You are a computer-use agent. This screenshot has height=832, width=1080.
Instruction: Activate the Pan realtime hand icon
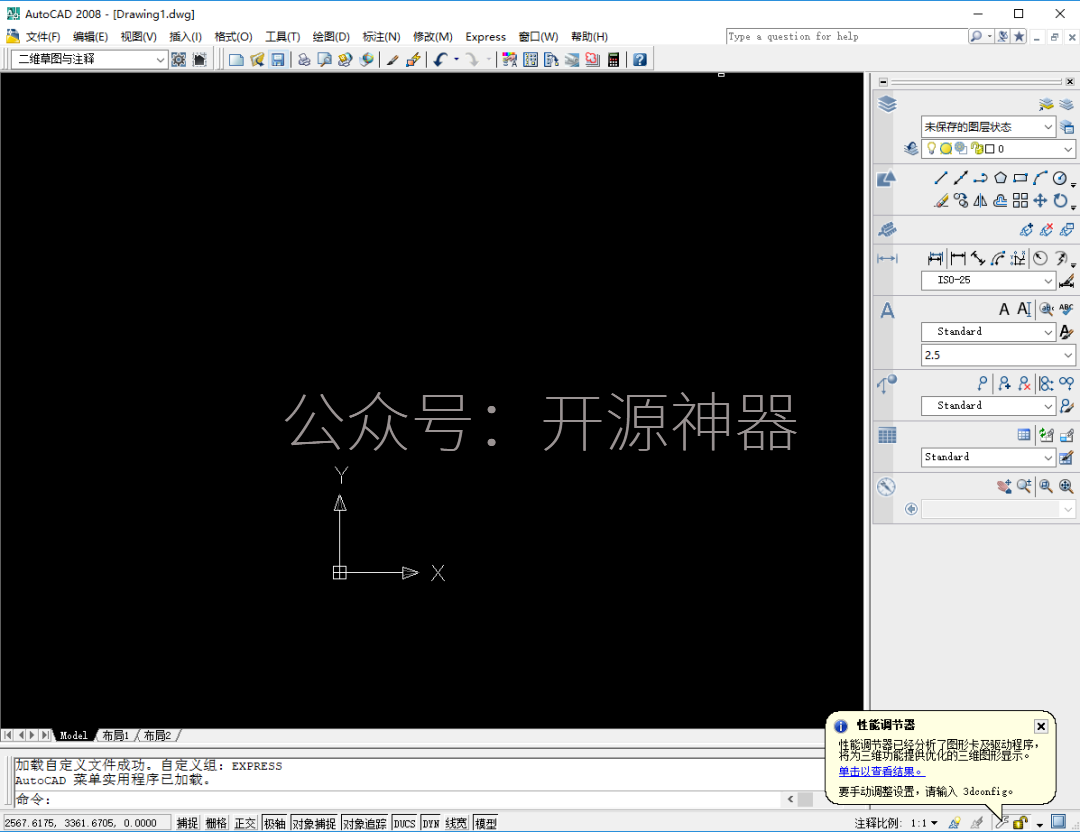1004,486
